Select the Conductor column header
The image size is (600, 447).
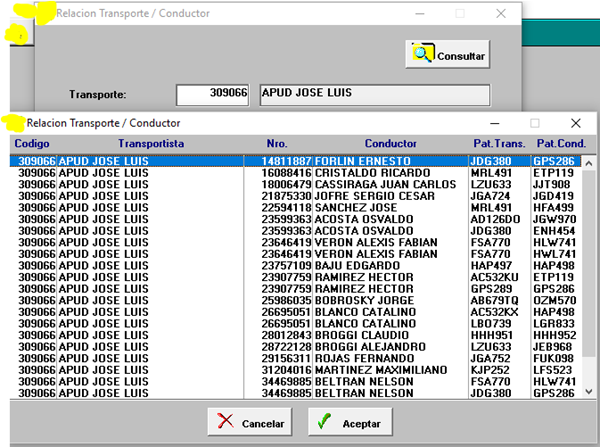point(390,144)
